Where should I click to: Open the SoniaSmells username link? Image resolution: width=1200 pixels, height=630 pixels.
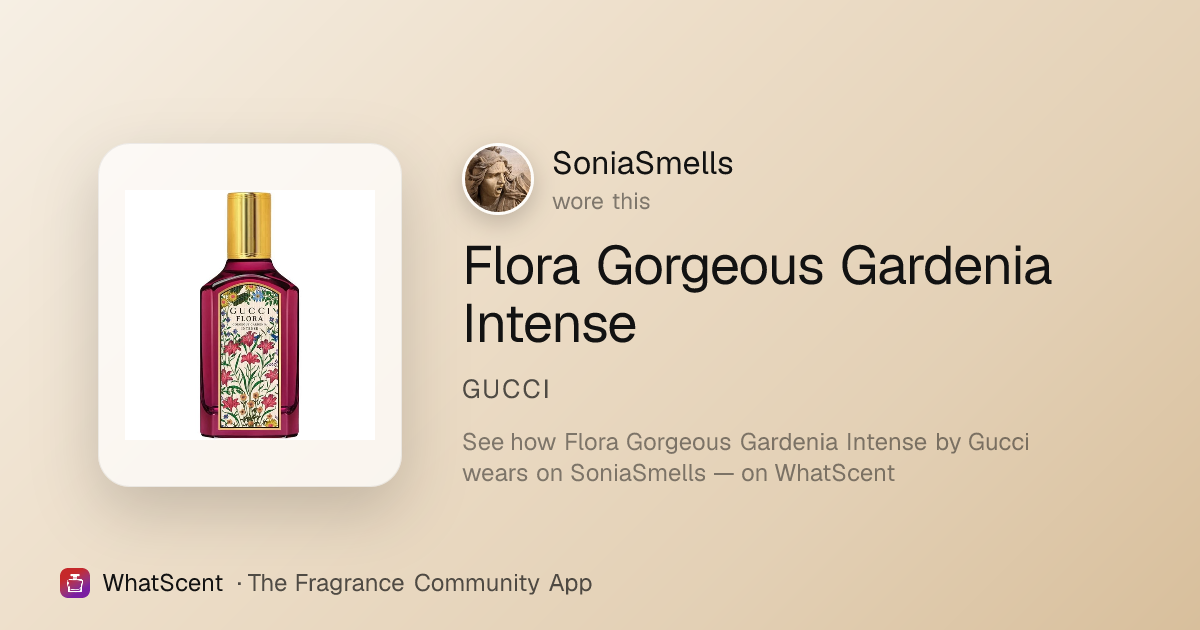pos(643,164)
